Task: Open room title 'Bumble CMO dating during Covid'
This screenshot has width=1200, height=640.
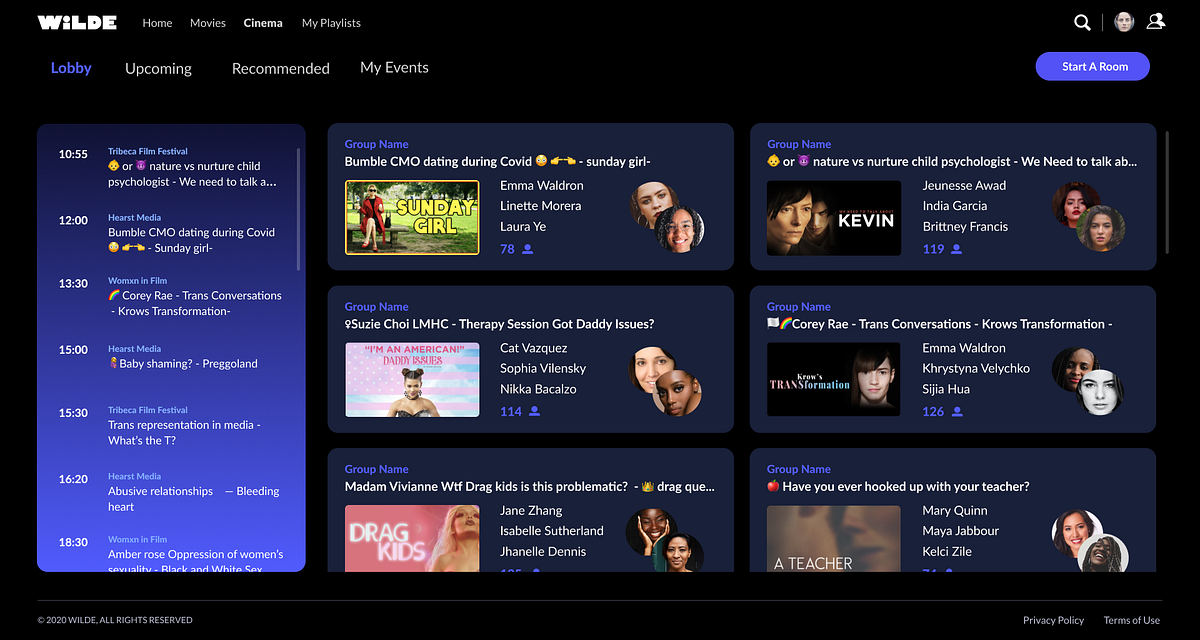Action: coord(498,161)
